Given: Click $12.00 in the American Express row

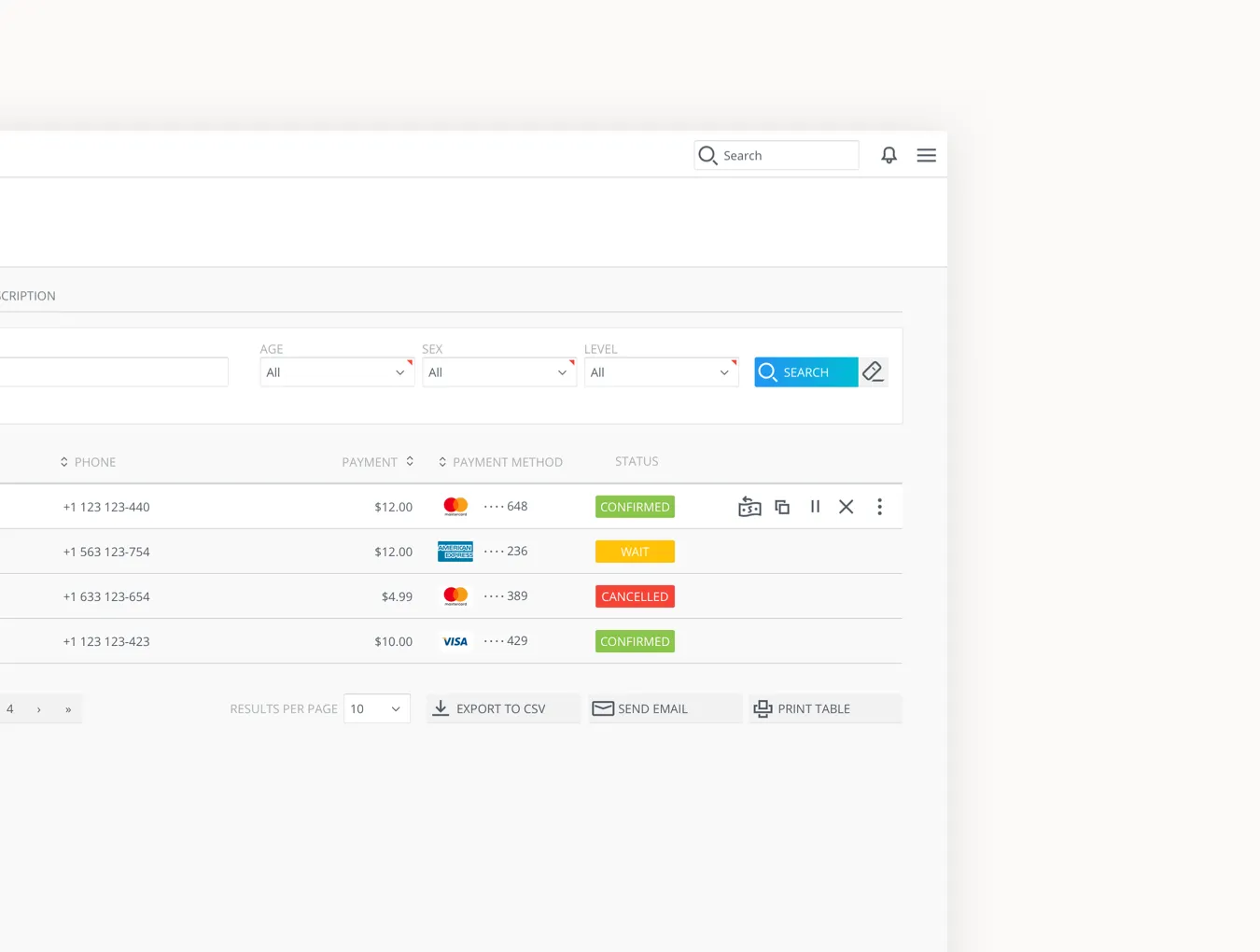Looking at the screenshot, I should (x=393, y=552).
